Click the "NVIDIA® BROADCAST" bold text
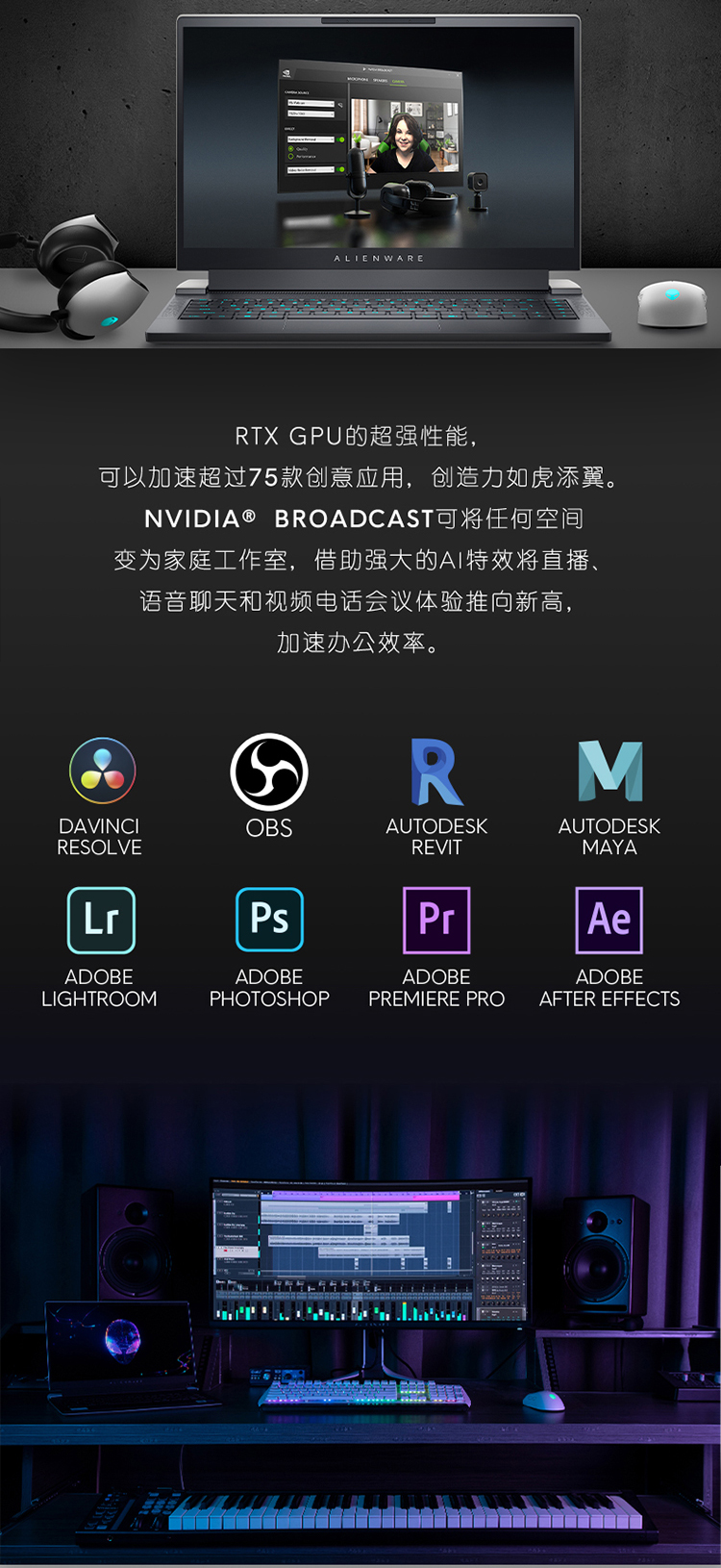Viewport: 721px width, 1568px height. (x=288, y=519)
